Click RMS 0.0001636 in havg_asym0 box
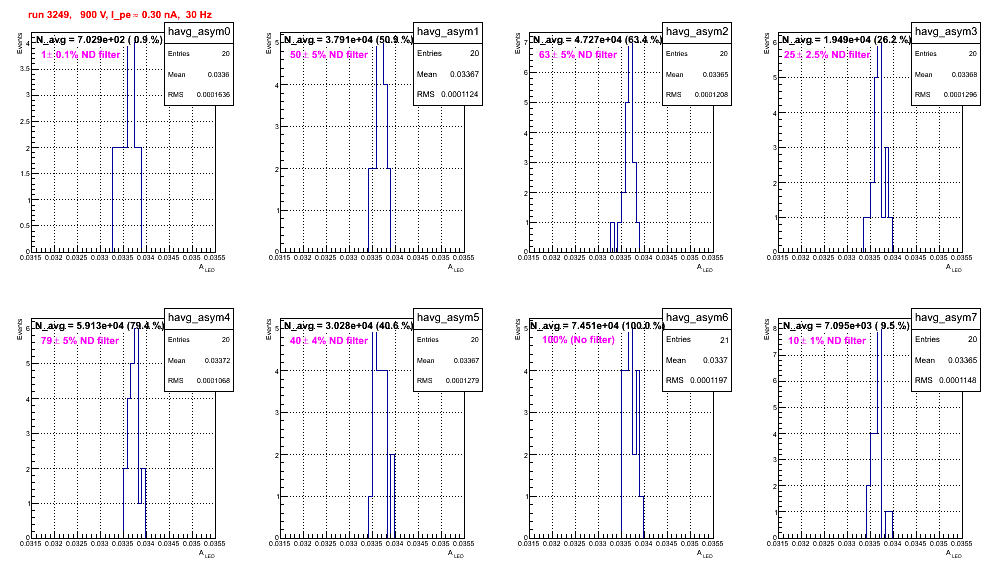The height and width of the screenshot is (572, 996). coord(199,94)
